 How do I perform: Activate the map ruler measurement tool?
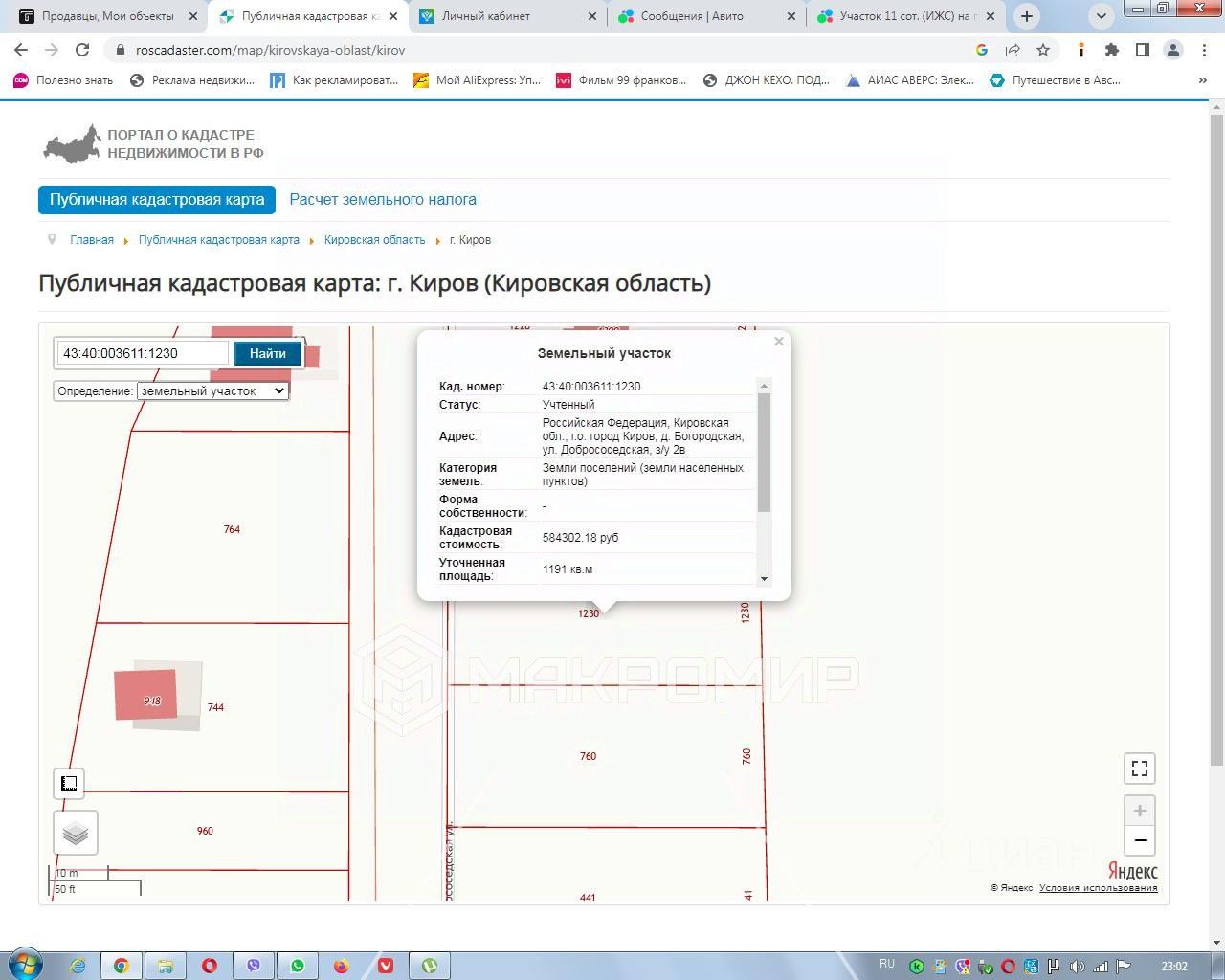pyautogui.click(x=69, y=784)
